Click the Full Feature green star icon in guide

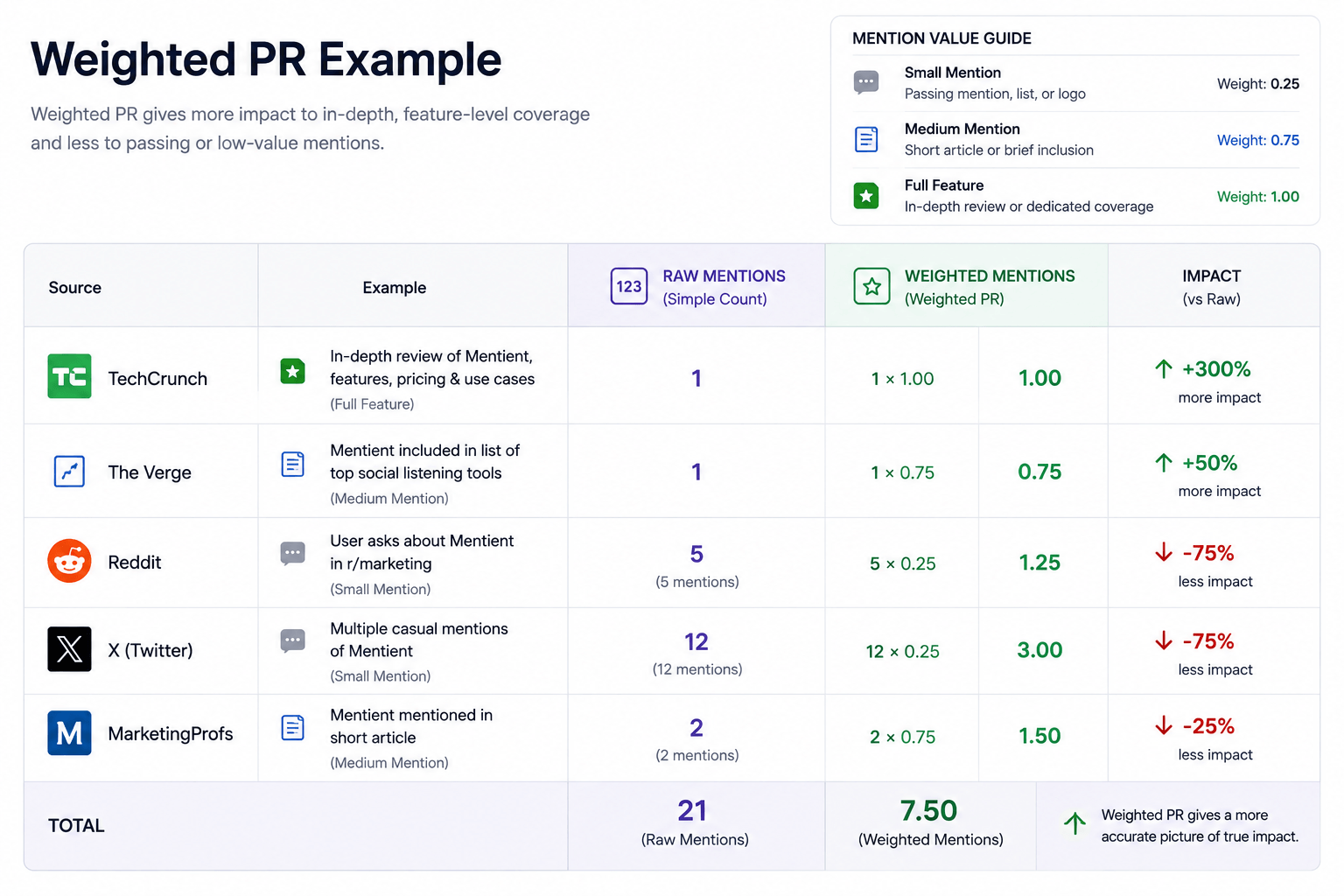pyautogui.click(x=866, y=196)
